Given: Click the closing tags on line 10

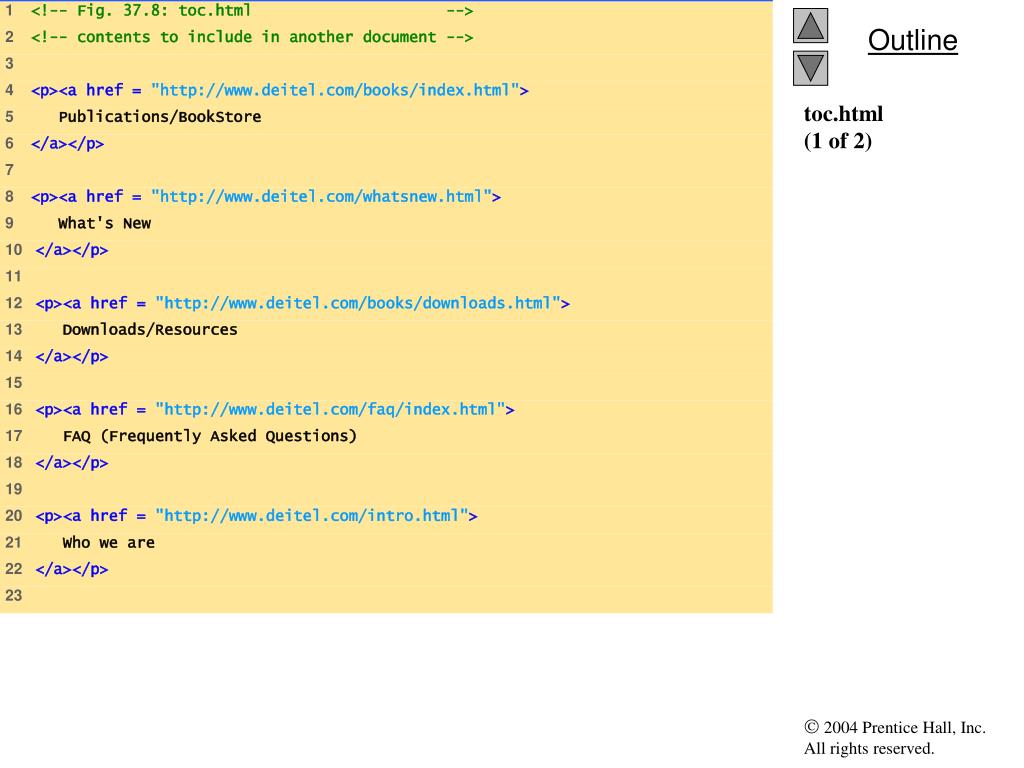Looking at the screenshot, I should coord(72,250).
